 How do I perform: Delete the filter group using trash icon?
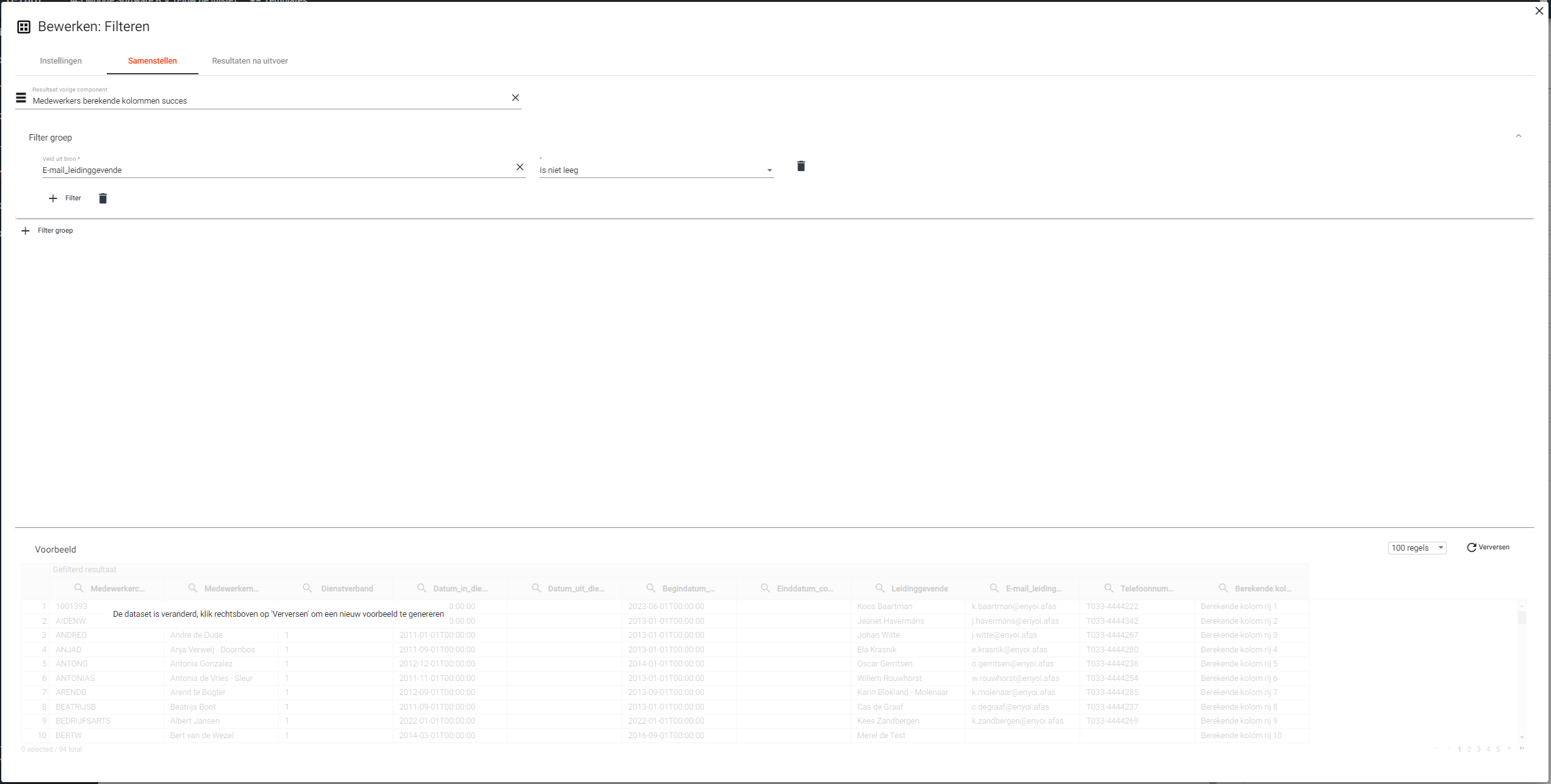coord(103,198)
